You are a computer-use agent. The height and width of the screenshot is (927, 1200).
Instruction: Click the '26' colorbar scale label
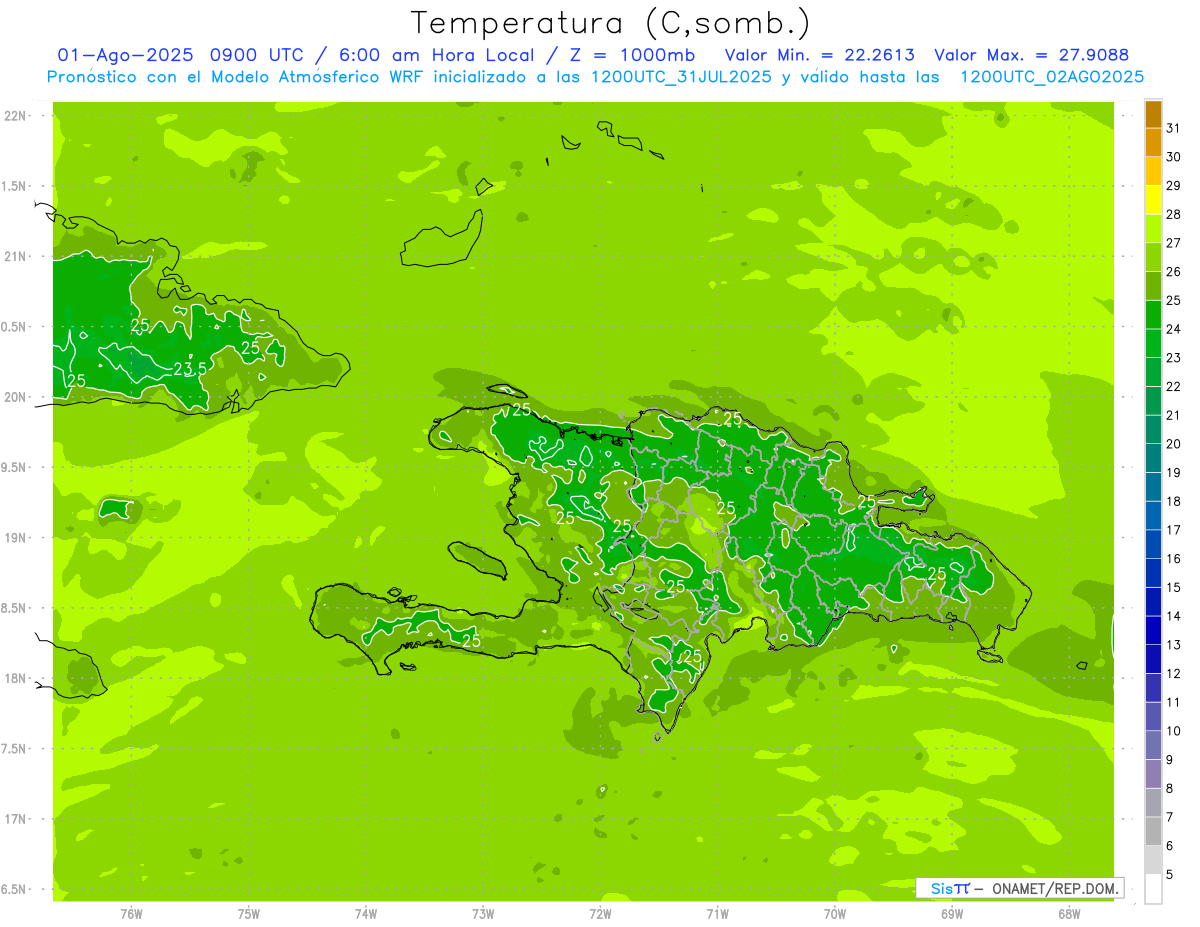[x=1173, y=272]
